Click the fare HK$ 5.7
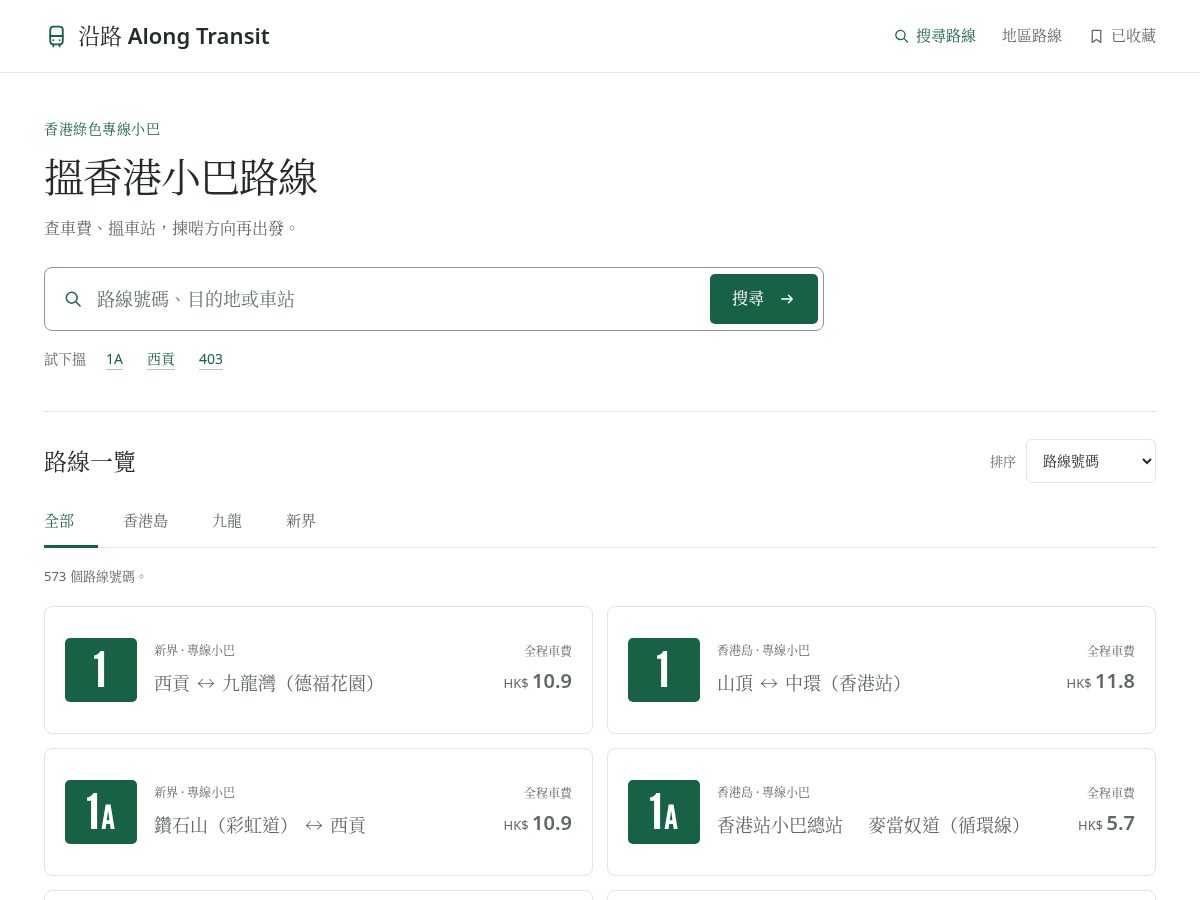Viewport: 1200px width, 900px height. [1106, 824]
